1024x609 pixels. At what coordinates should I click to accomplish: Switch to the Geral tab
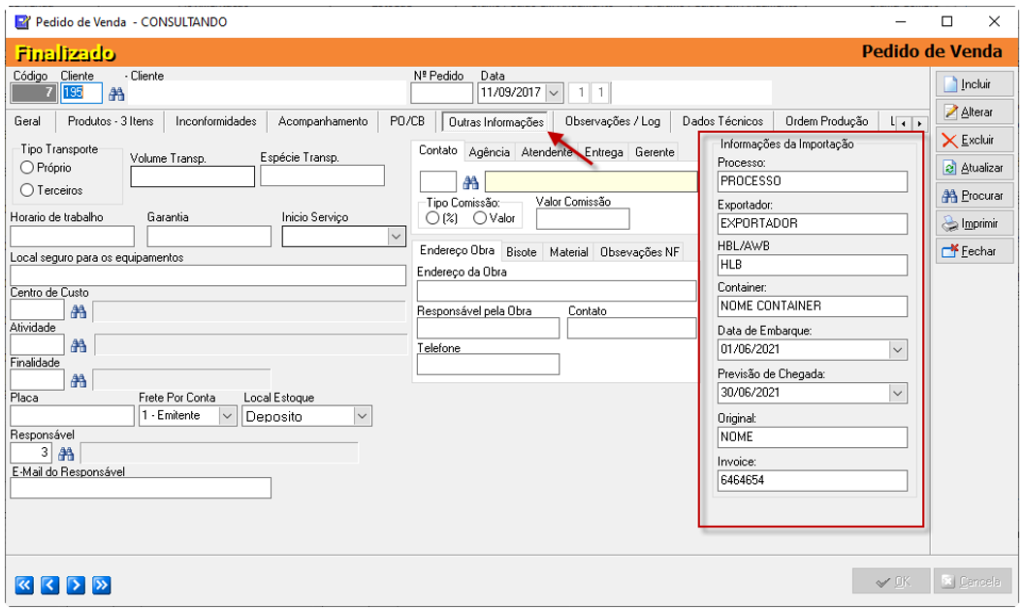[27, 121]
